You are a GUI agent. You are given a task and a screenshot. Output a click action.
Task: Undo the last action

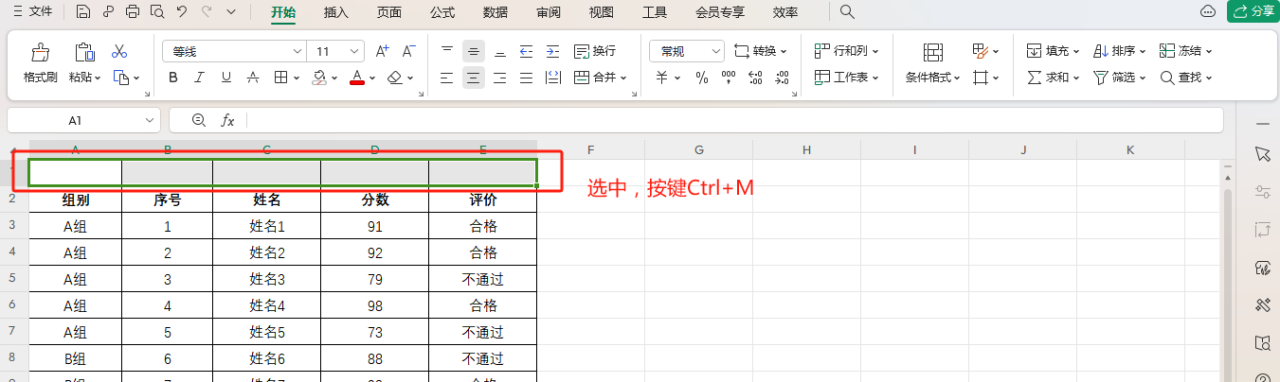pos(181,12)
